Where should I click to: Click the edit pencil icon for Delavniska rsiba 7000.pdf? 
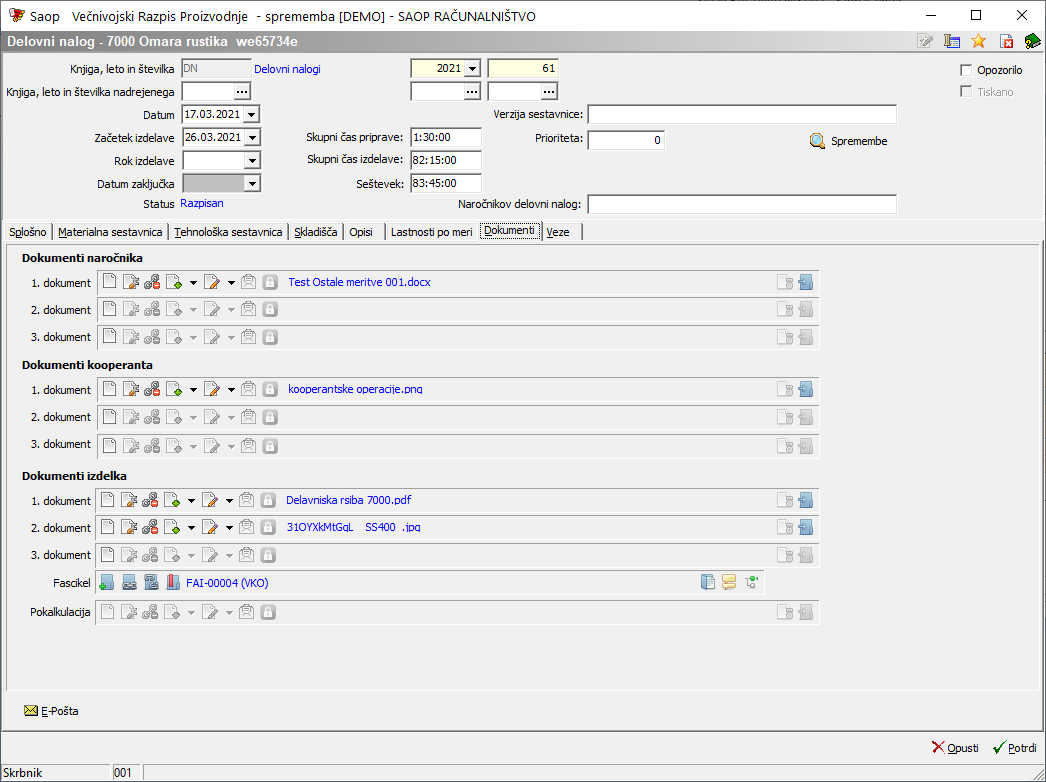click(209, 500)
